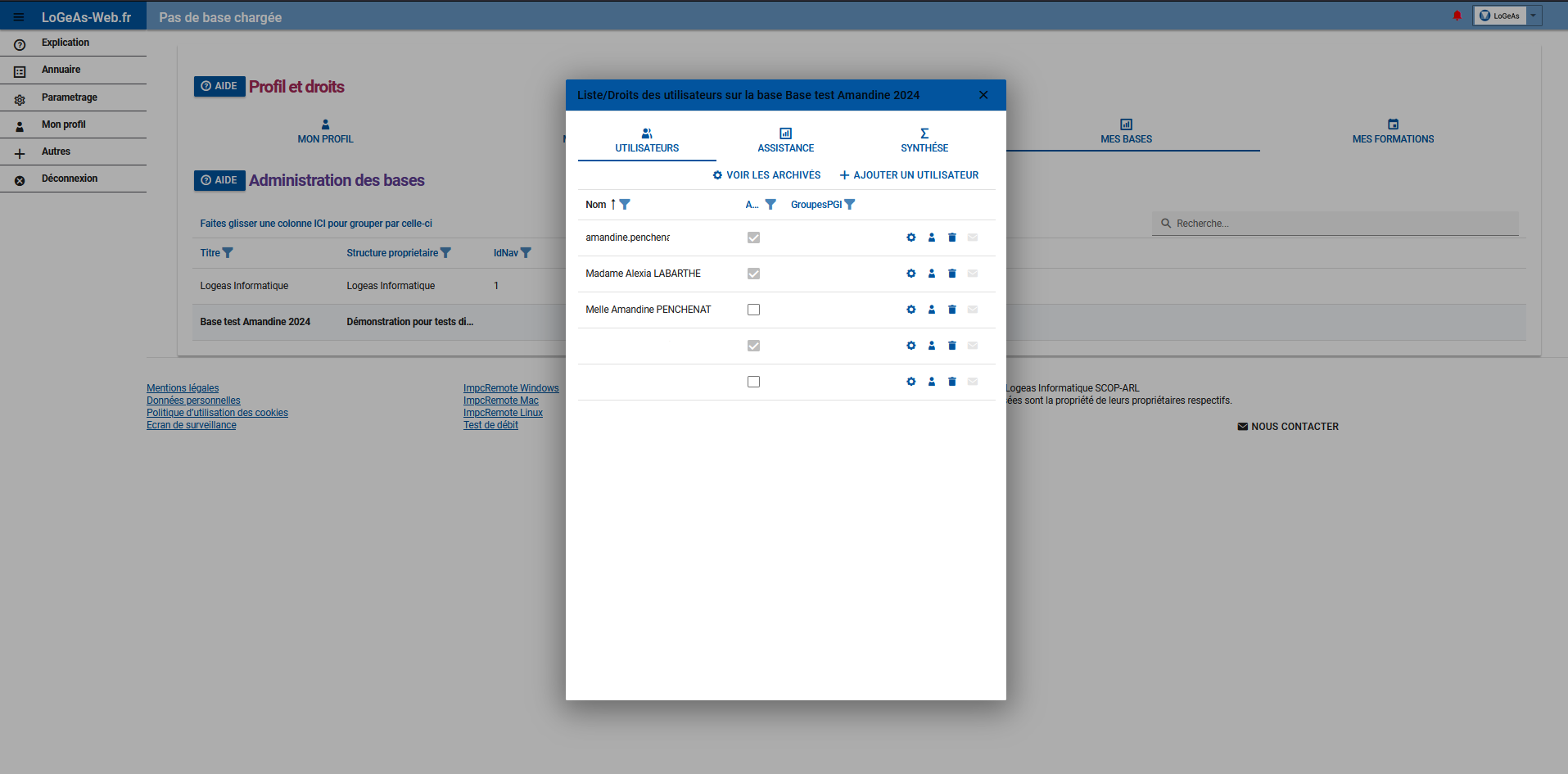Switch to the Assistance tab
1568x774 pixels.
pyautogui.click(x=785, y=140)
